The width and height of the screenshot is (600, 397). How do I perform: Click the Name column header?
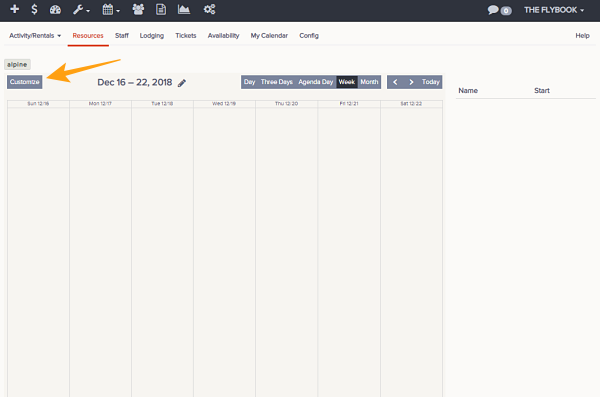pyautogui.click(x=468, y=91)
